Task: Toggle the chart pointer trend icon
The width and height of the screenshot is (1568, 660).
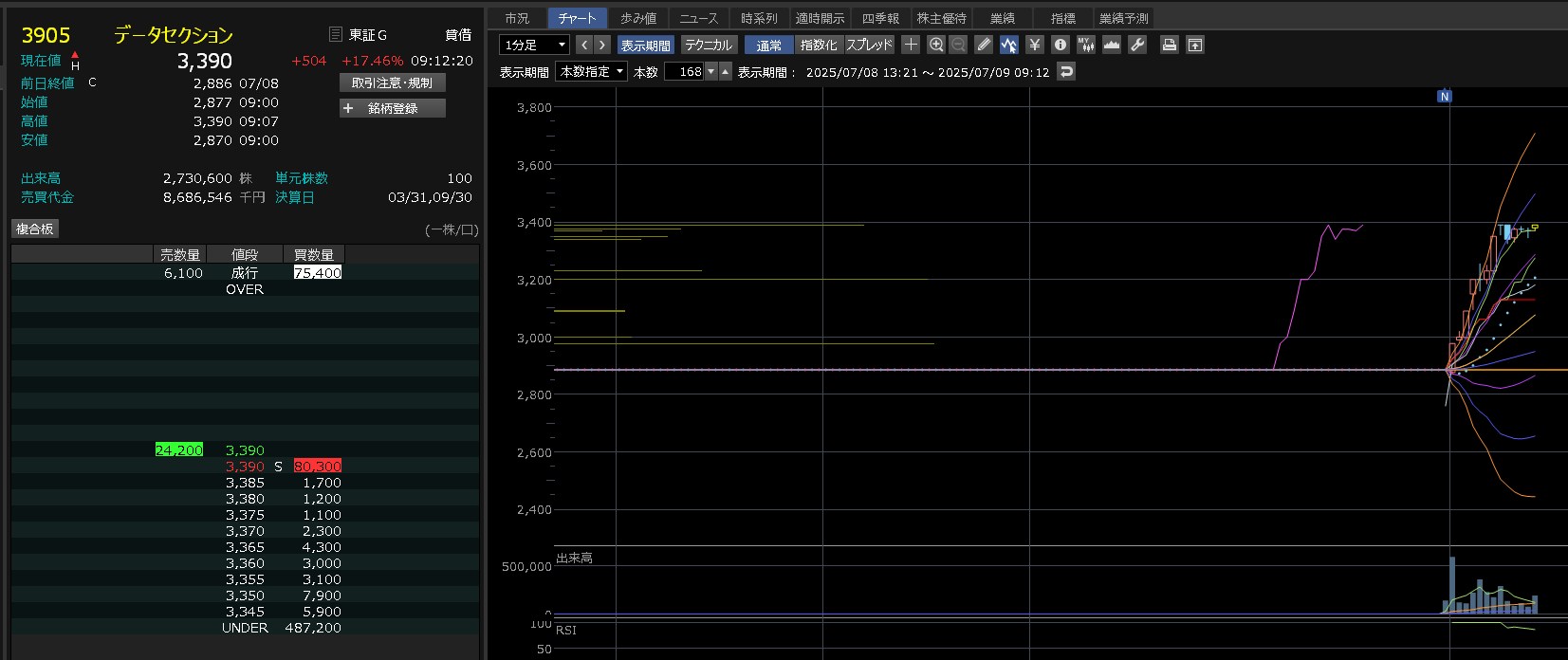Action: coord(1008,45)
